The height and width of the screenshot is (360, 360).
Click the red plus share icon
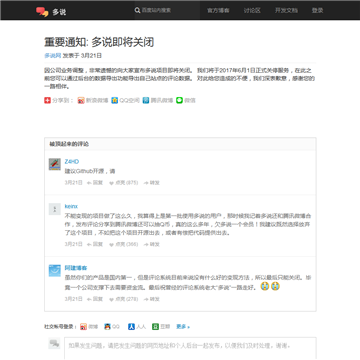pyautogui.click(x=47, y=100)
